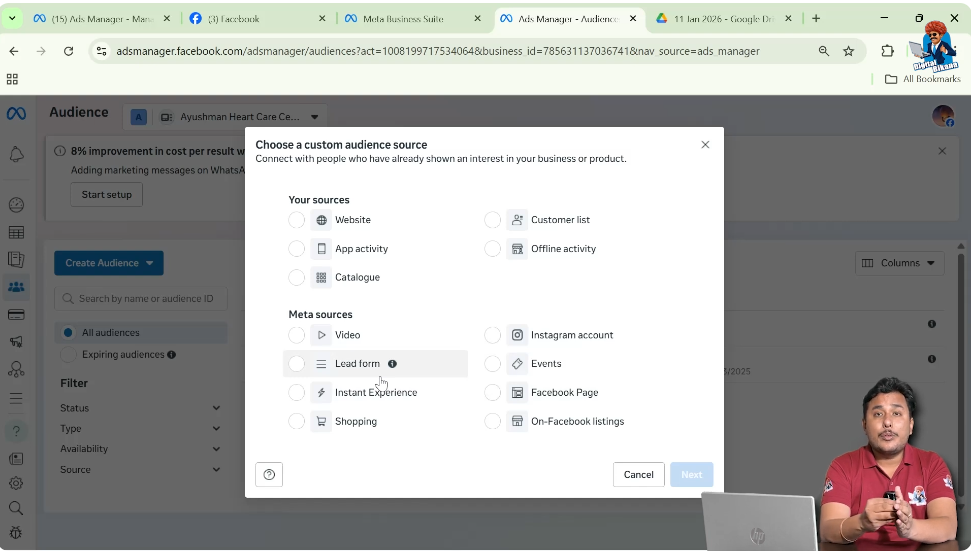Viewport: 971px width, 551px height.
Task: Open the All Bookmarks folder
Action: [x=923, y=79]
